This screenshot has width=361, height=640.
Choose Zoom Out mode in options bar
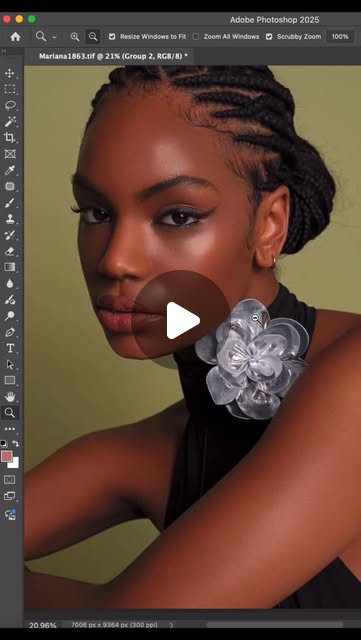pyautogui.click(x=93, y=37)
